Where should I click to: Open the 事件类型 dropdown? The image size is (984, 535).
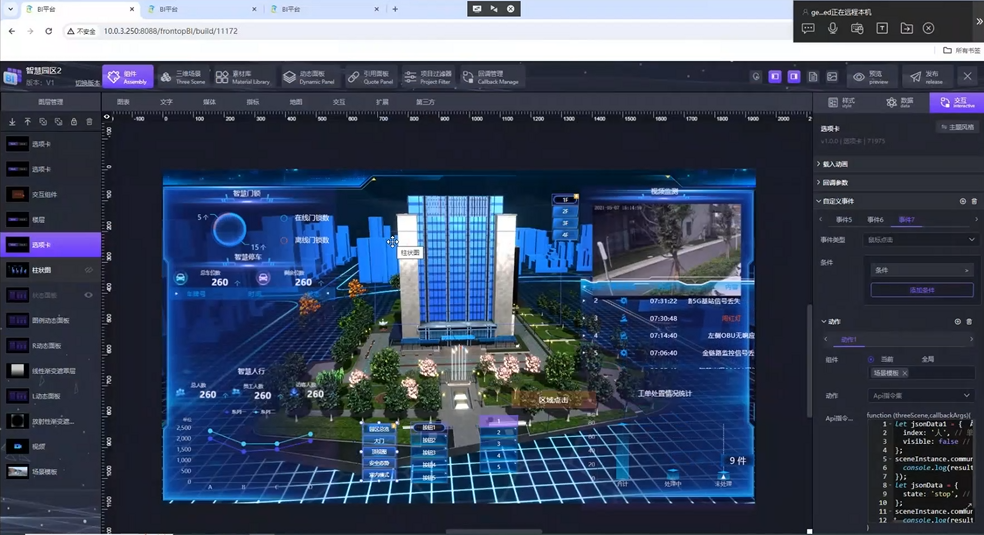click(920, 240)
